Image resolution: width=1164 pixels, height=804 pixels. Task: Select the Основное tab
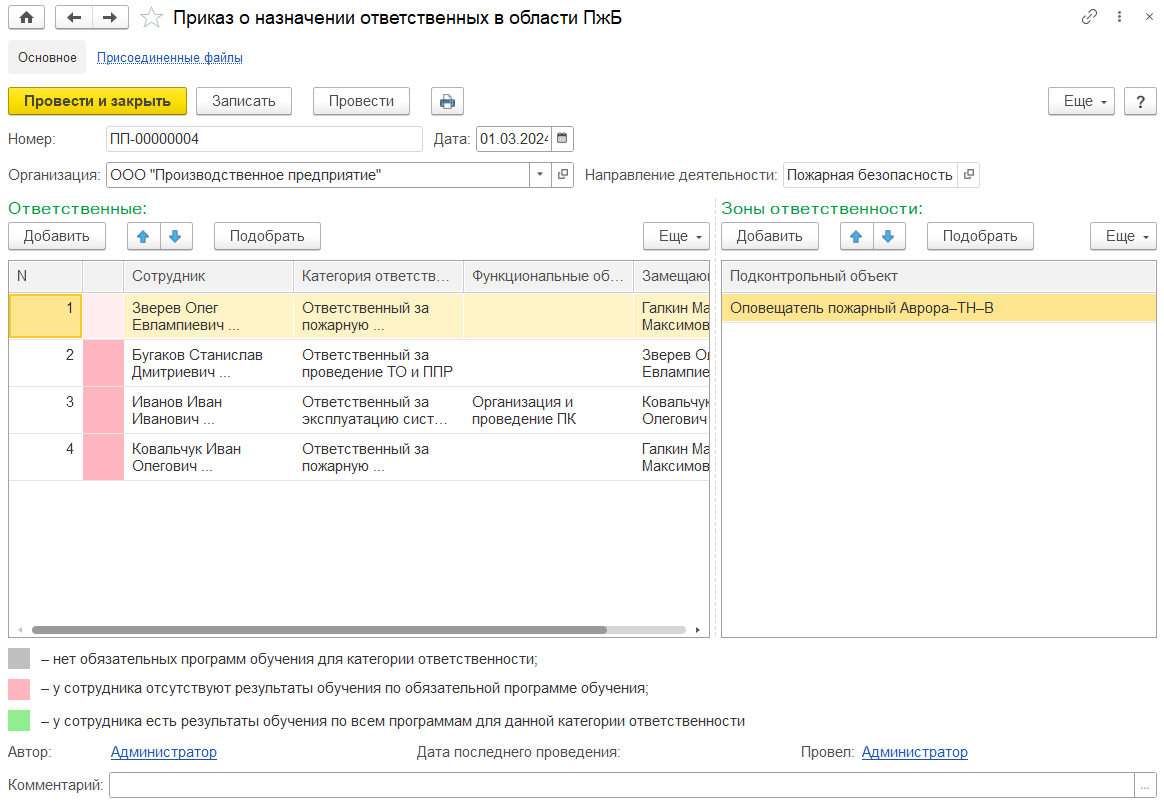[x=47, y=57]
